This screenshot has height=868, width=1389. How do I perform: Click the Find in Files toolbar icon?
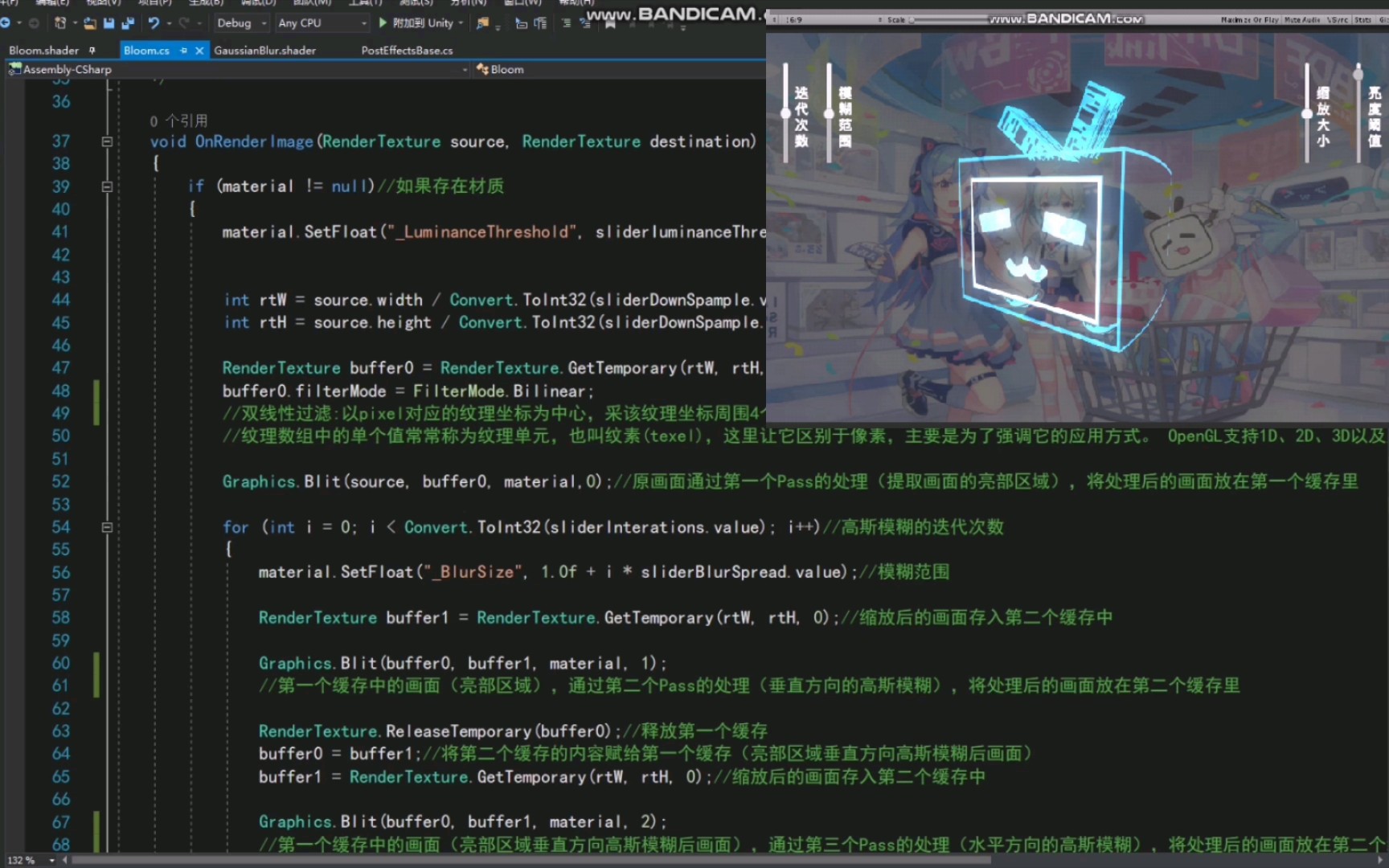pos(481,24)
